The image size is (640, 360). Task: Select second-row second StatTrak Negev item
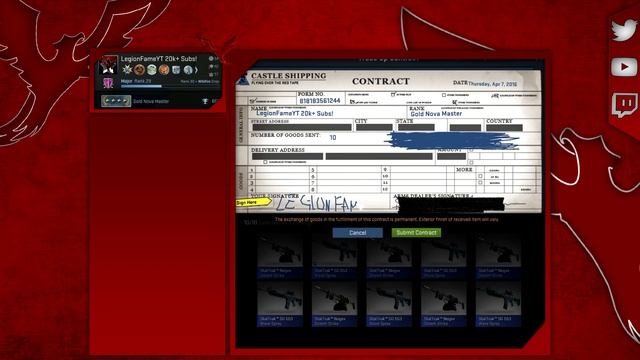point(334,305)
